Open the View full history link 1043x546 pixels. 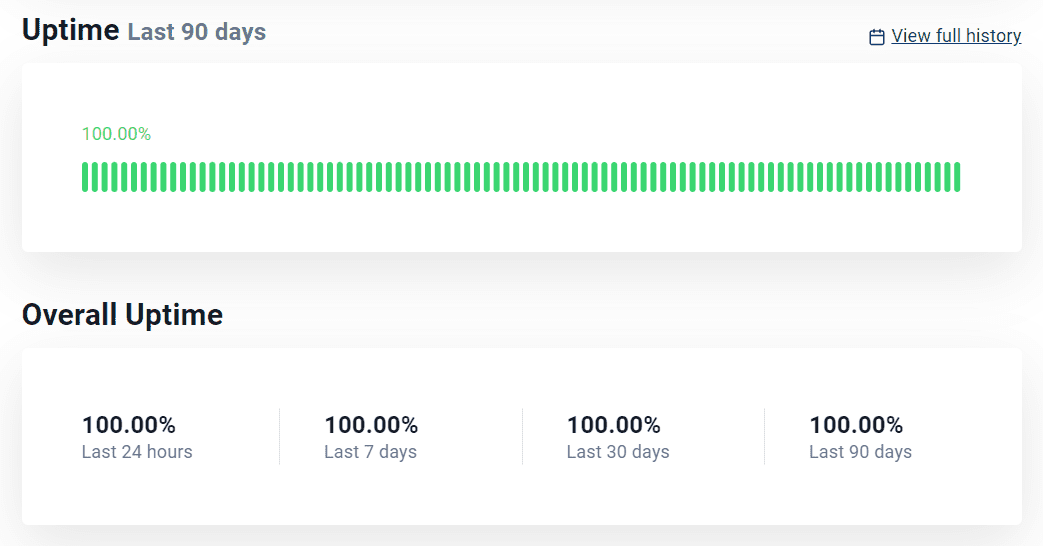coord(956,36)
